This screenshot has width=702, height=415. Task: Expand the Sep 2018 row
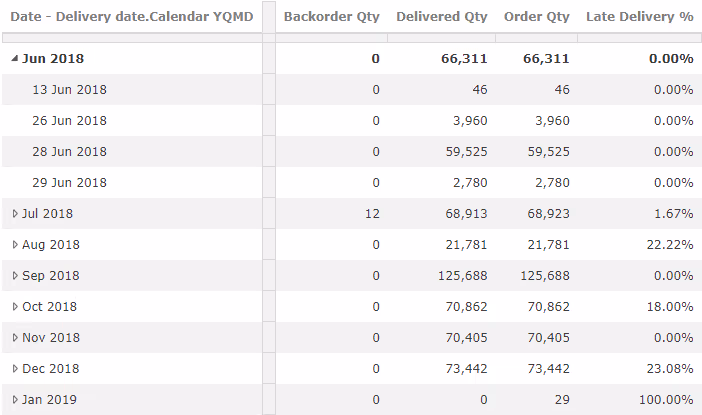14,275
